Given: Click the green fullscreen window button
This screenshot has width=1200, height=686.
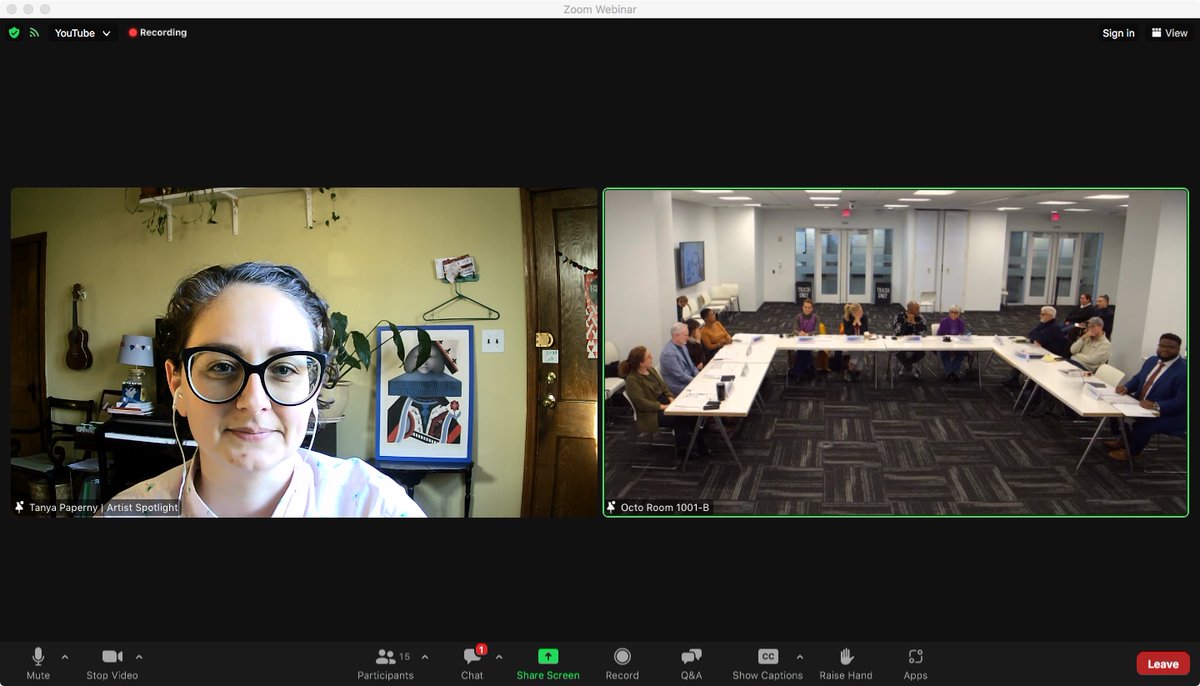Looking at the screenshot, I should point(45,9).
